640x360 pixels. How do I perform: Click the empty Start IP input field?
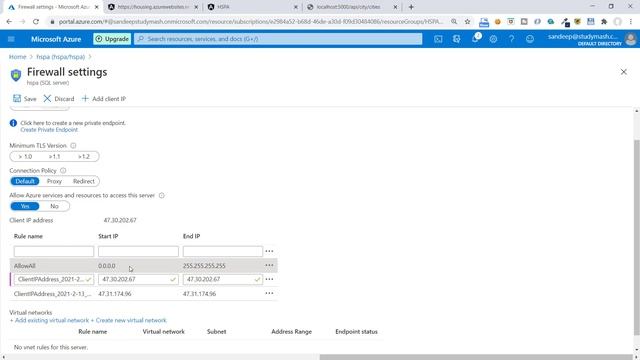click(138, 251)
